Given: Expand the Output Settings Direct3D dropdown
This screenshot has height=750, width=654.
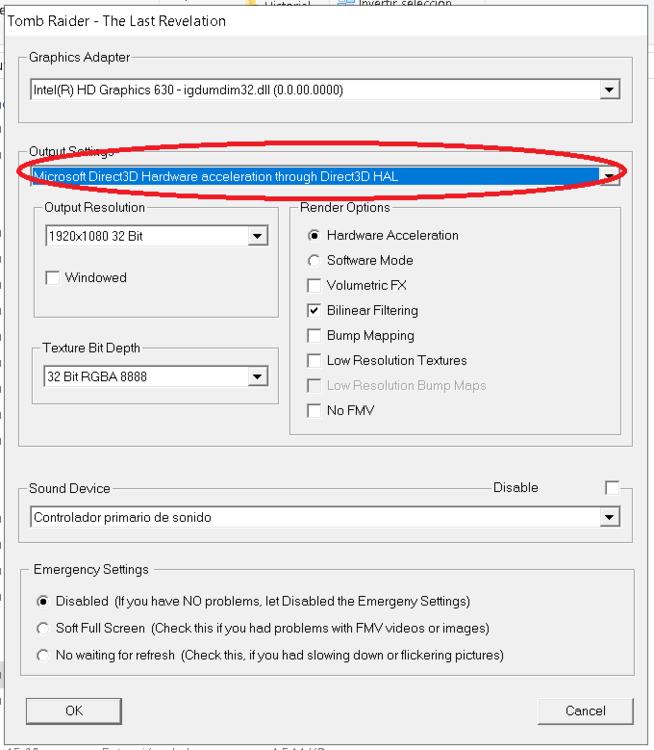Looking at the screenshot, I should coord(609,177).
